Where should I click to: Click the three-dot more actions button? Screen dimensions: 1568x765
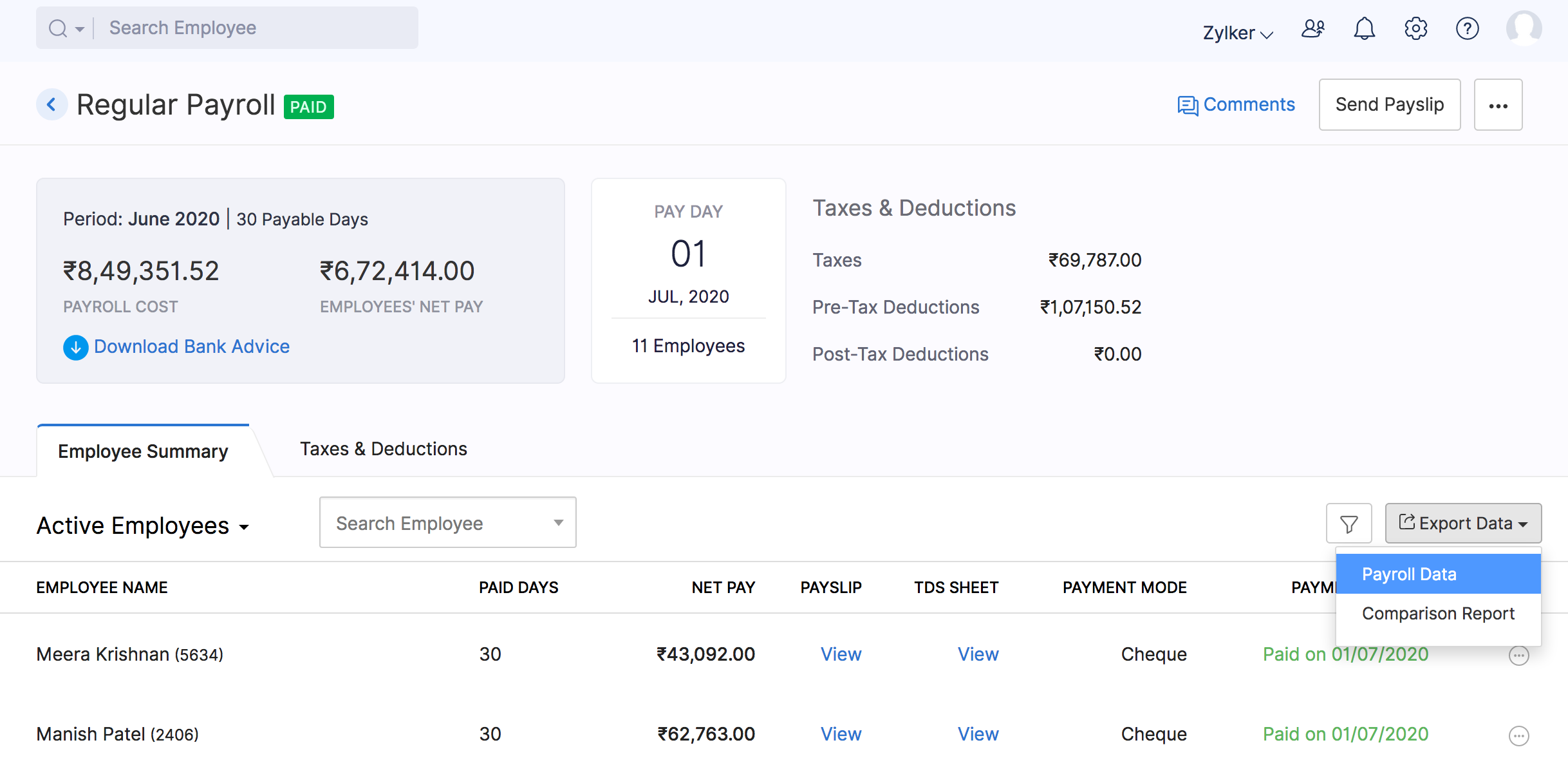pyautogui.click(x=1498, y=106)
